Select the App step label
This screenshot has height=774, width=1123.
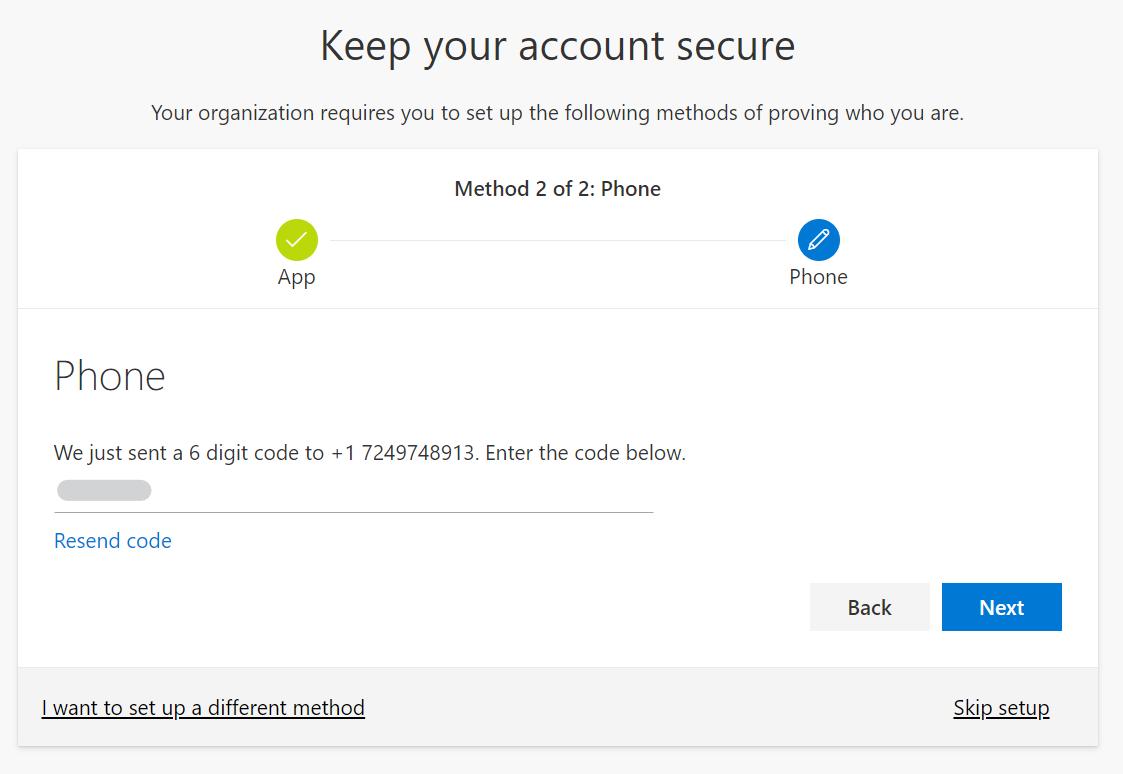pos(297,277)
